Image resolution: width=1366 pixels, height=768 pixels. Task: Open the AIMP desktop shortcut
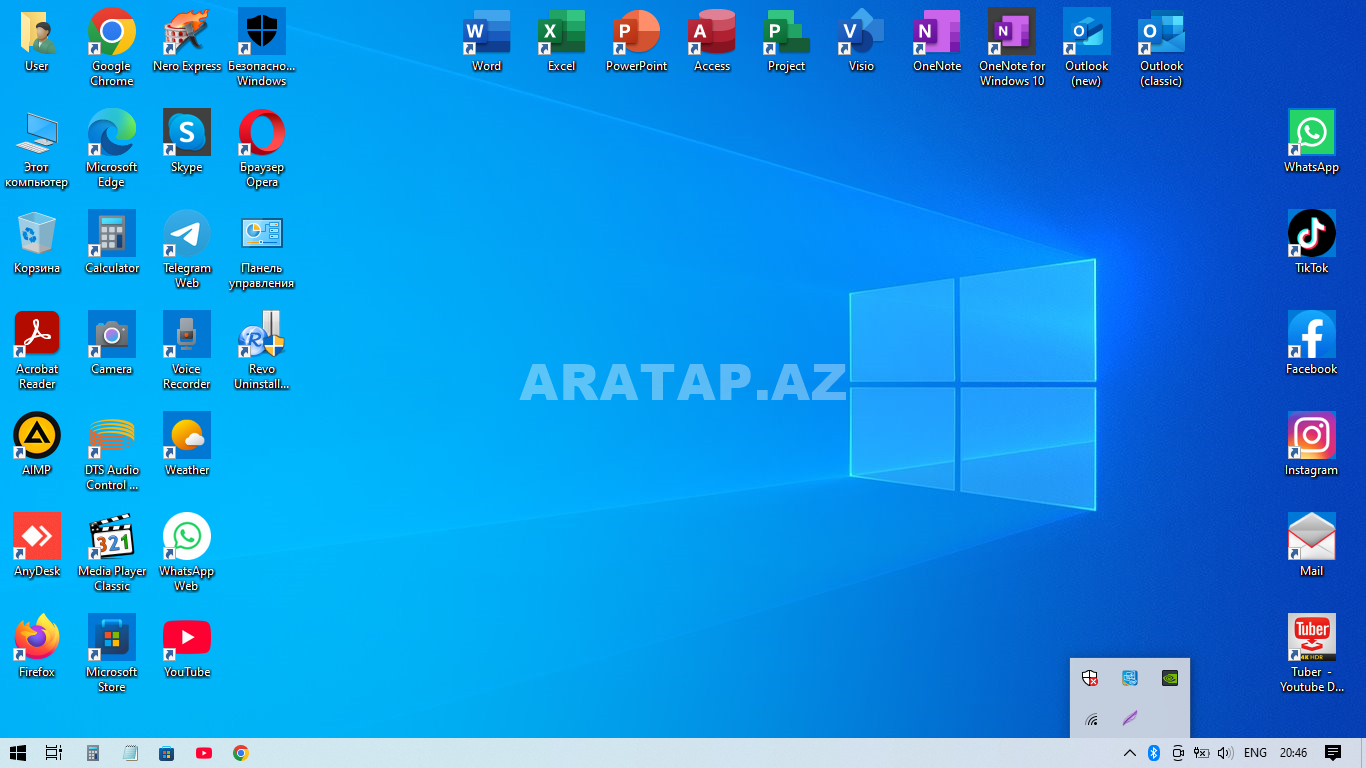[37, 444]
